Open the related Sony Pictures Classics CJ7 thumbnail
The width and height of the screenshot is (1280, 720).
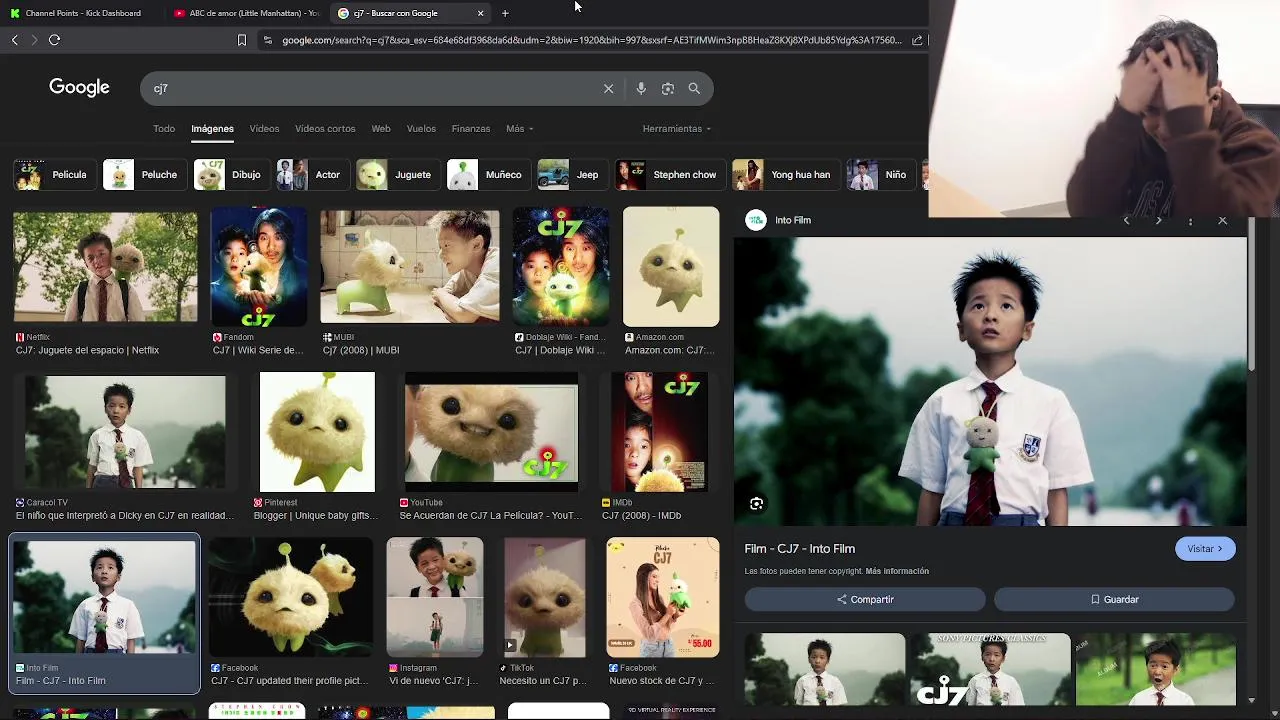tap(990, 669)
